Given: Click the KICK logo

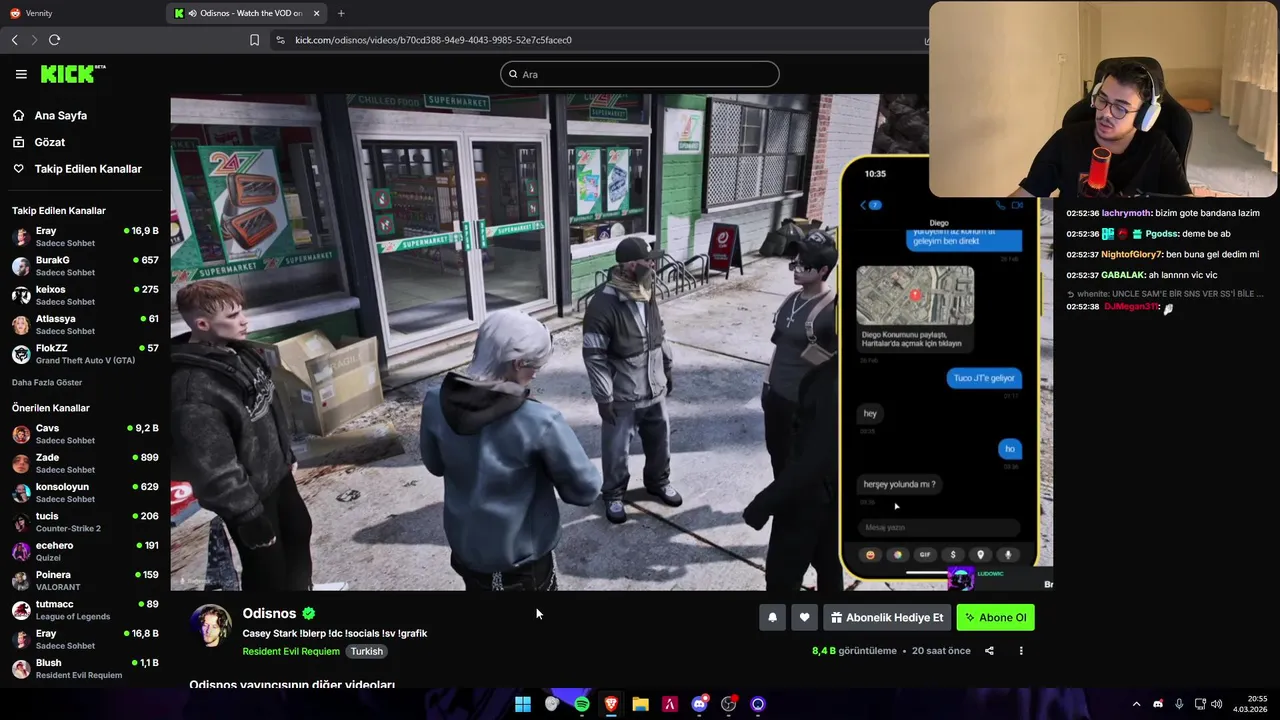Looking at the screenshot, I should point(72,74).
